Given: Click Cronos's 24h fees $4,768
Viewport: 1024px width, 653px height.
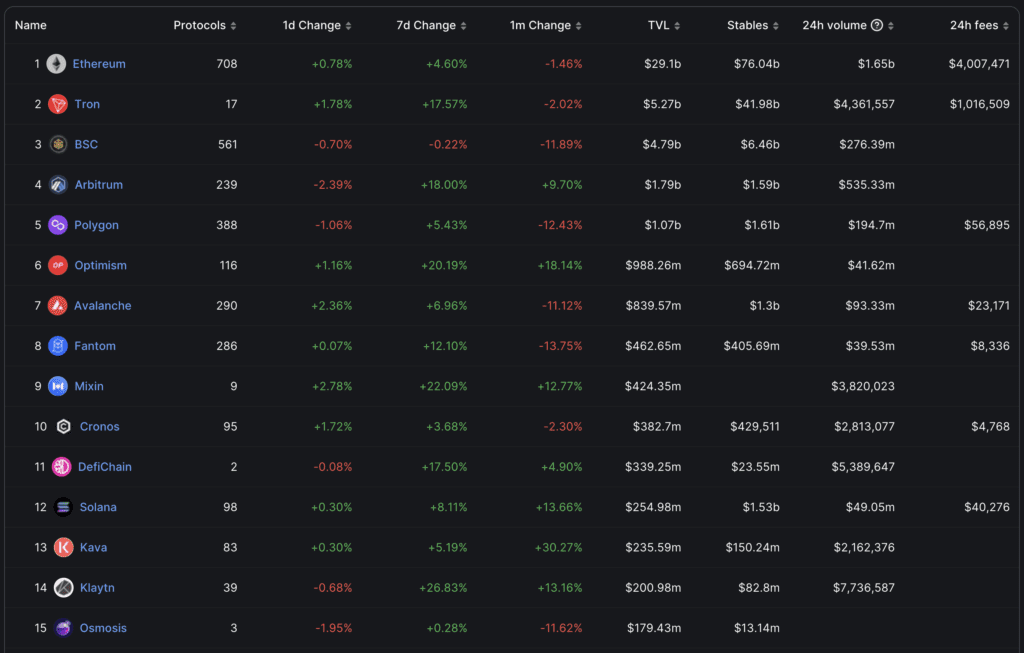Looking at the screenshot, I should (x=990, y=426).
